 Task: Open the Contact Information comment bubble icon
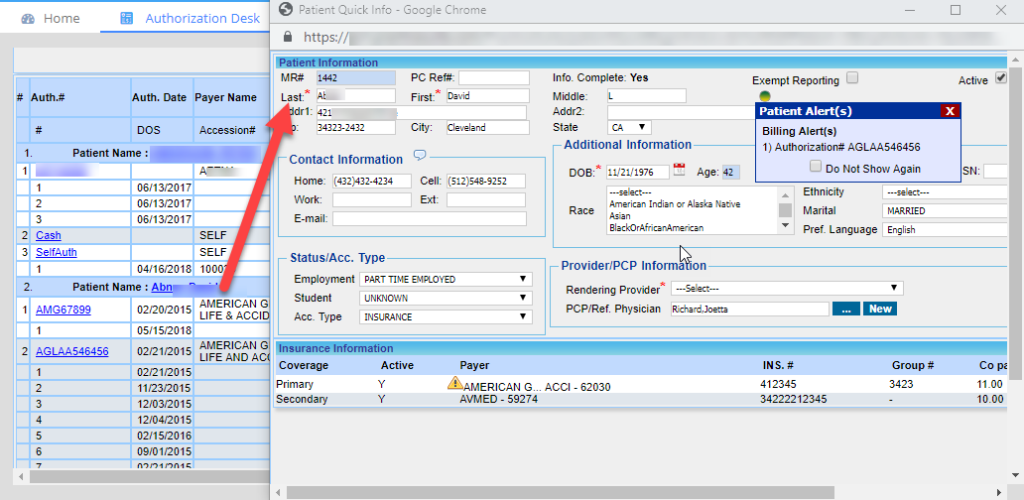tap(421, 155)
